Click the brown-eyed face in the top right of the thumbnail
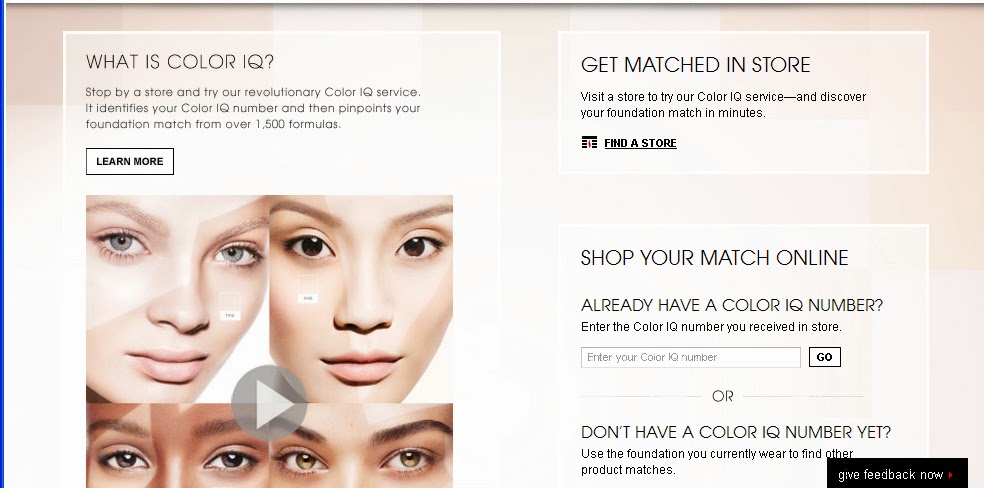Viewport: 984px width, 488px height. coord(361,299)
